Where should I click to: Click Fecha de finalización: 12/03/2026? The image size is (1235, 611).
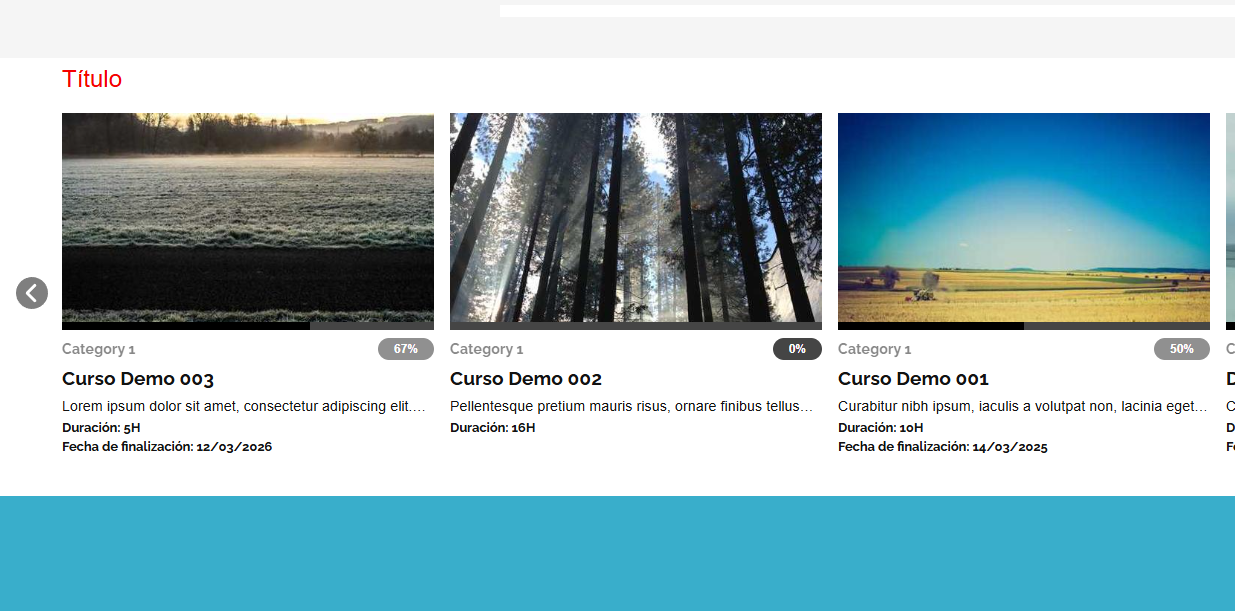coord(167,447)
